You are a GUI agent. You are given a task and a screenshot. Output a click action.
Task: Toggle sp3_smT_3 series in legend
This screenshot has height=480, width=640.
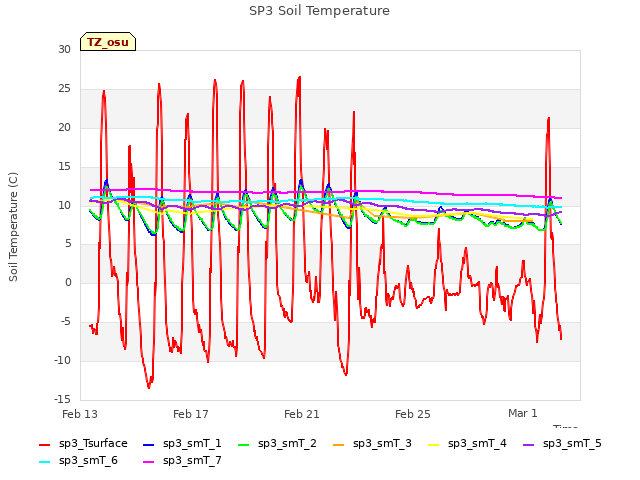pos(372,443)
